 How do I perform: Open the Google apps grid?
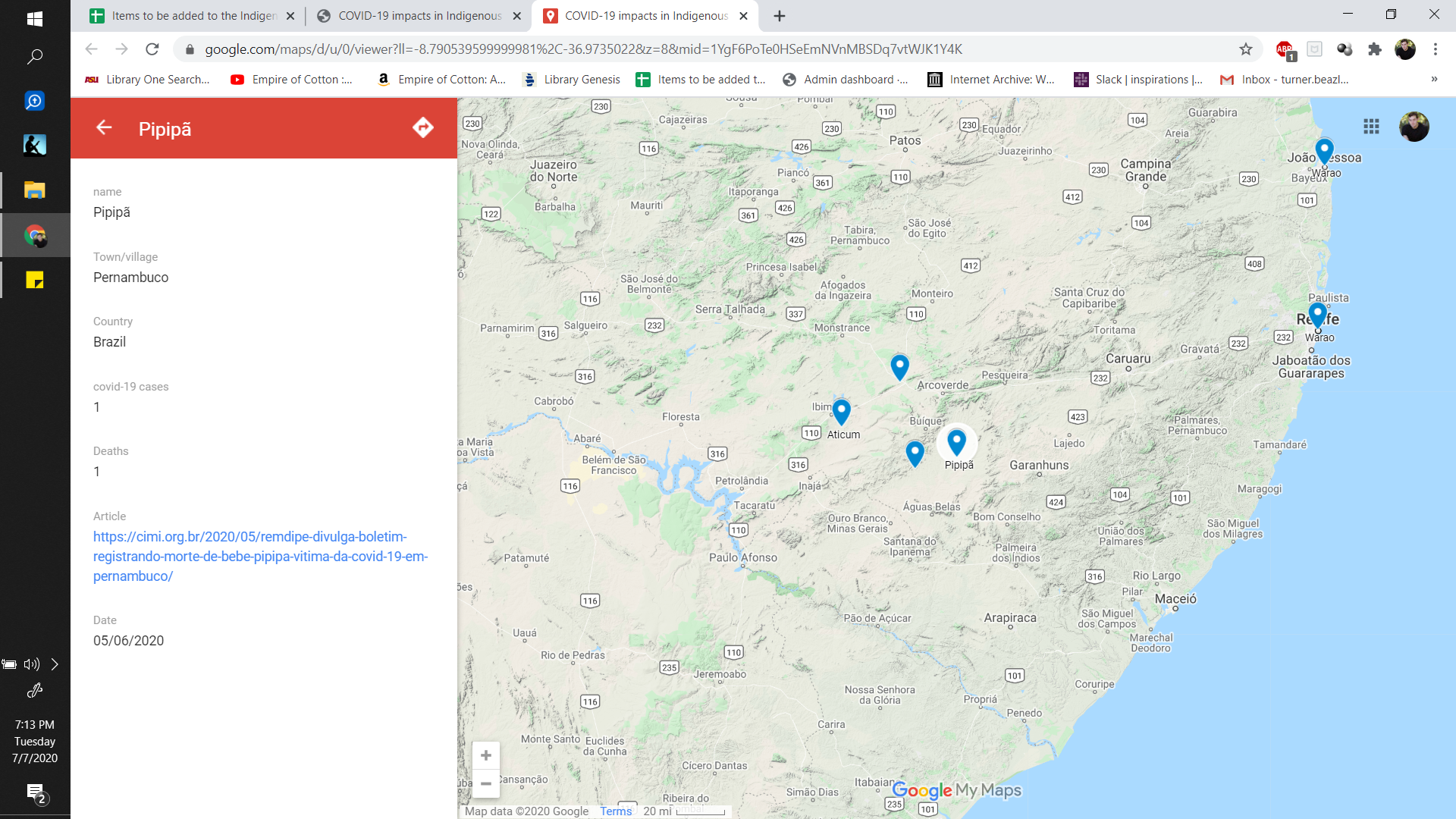tap(1371, 127)
